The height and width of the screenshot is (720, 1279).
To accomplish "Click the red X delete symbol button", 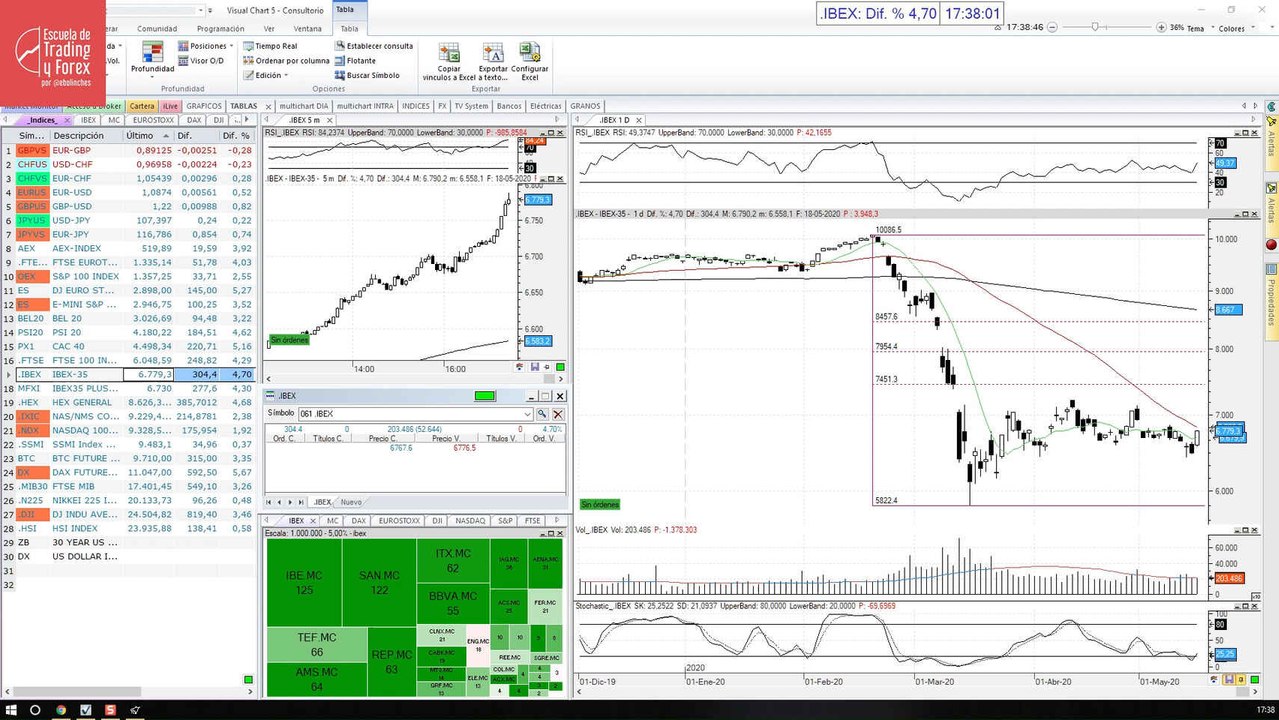I will click(558, 414).
